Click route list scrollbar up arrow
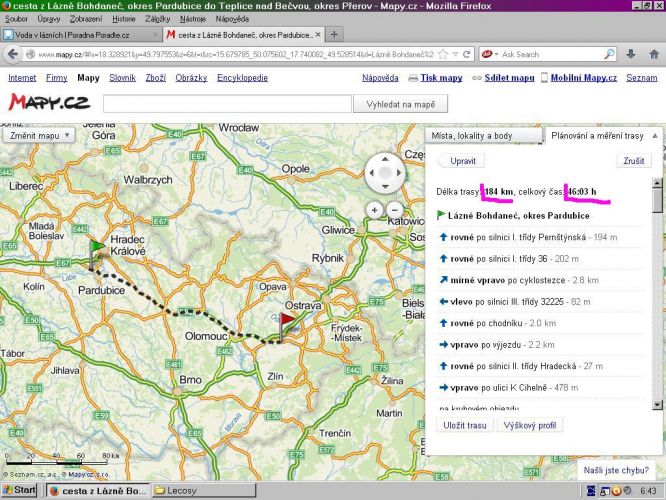Screen dimensions: 666x500 (x=657, y=183)
